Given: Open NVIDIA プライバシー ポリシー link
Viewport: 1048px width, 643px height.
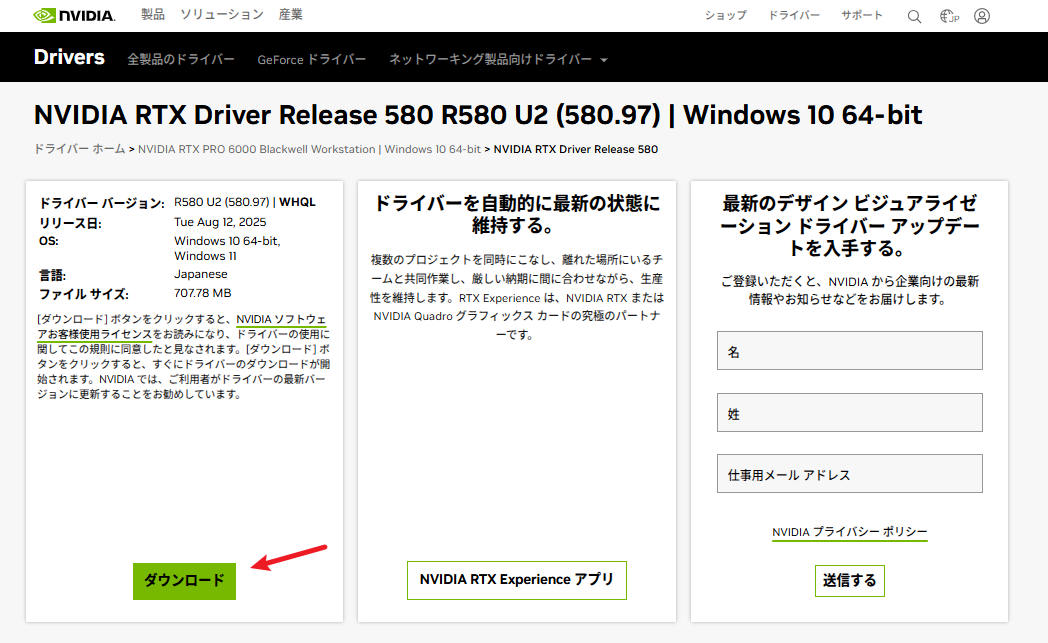Looking at the screenshot, I should [849, 532].
